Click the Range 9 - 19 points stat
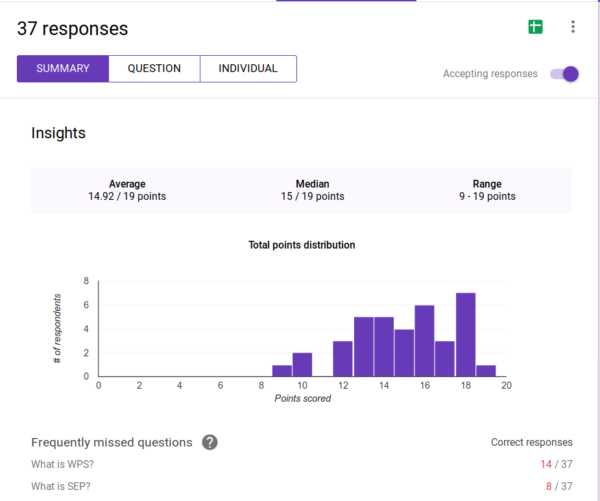The width and height of the screenshot is (600, 501). 486,190
